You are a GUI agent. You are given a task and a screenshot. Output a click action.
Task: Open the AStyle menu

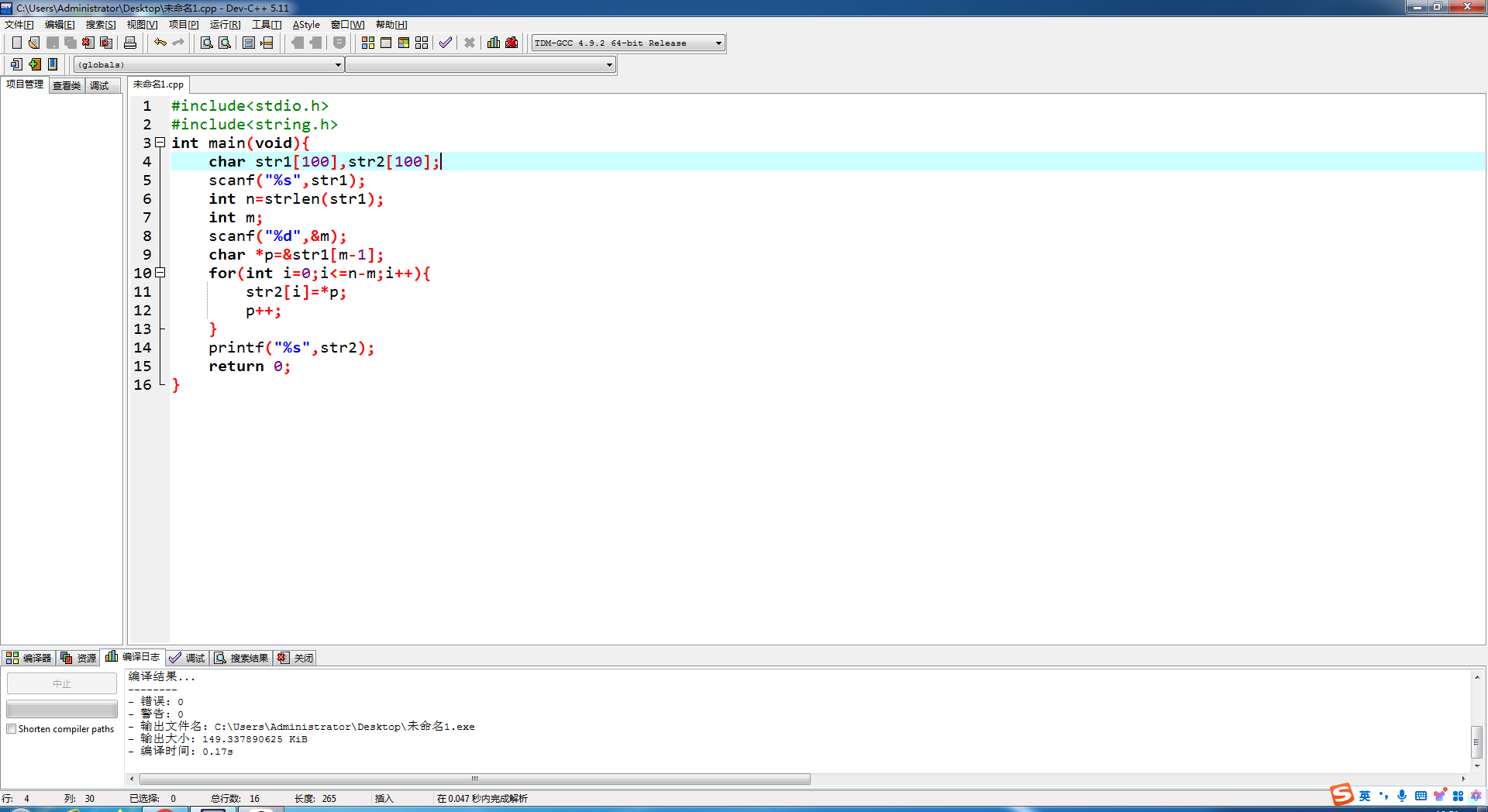pyautogui.click(x=306, y=25)
